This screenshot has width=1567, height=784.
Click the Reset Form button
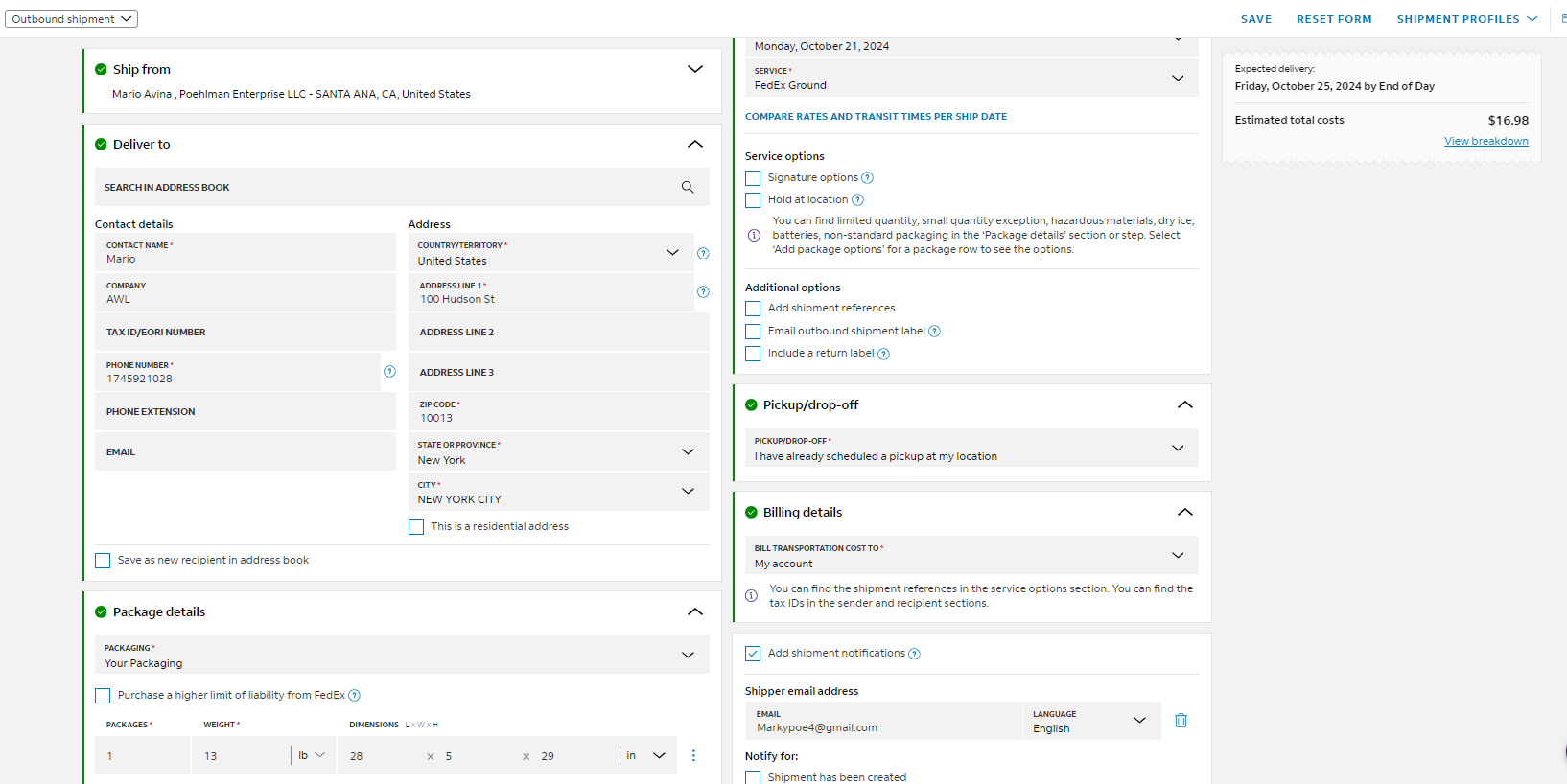coord(1334,19)
